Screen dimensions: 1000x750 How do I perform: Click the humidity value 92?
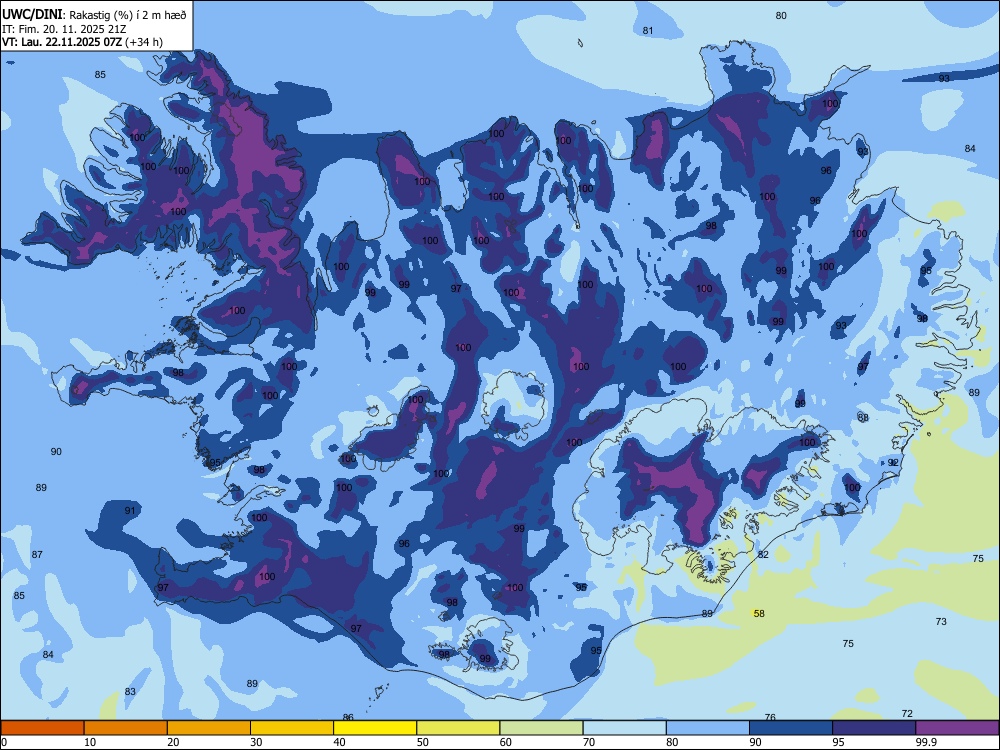(x=893, y=462)
